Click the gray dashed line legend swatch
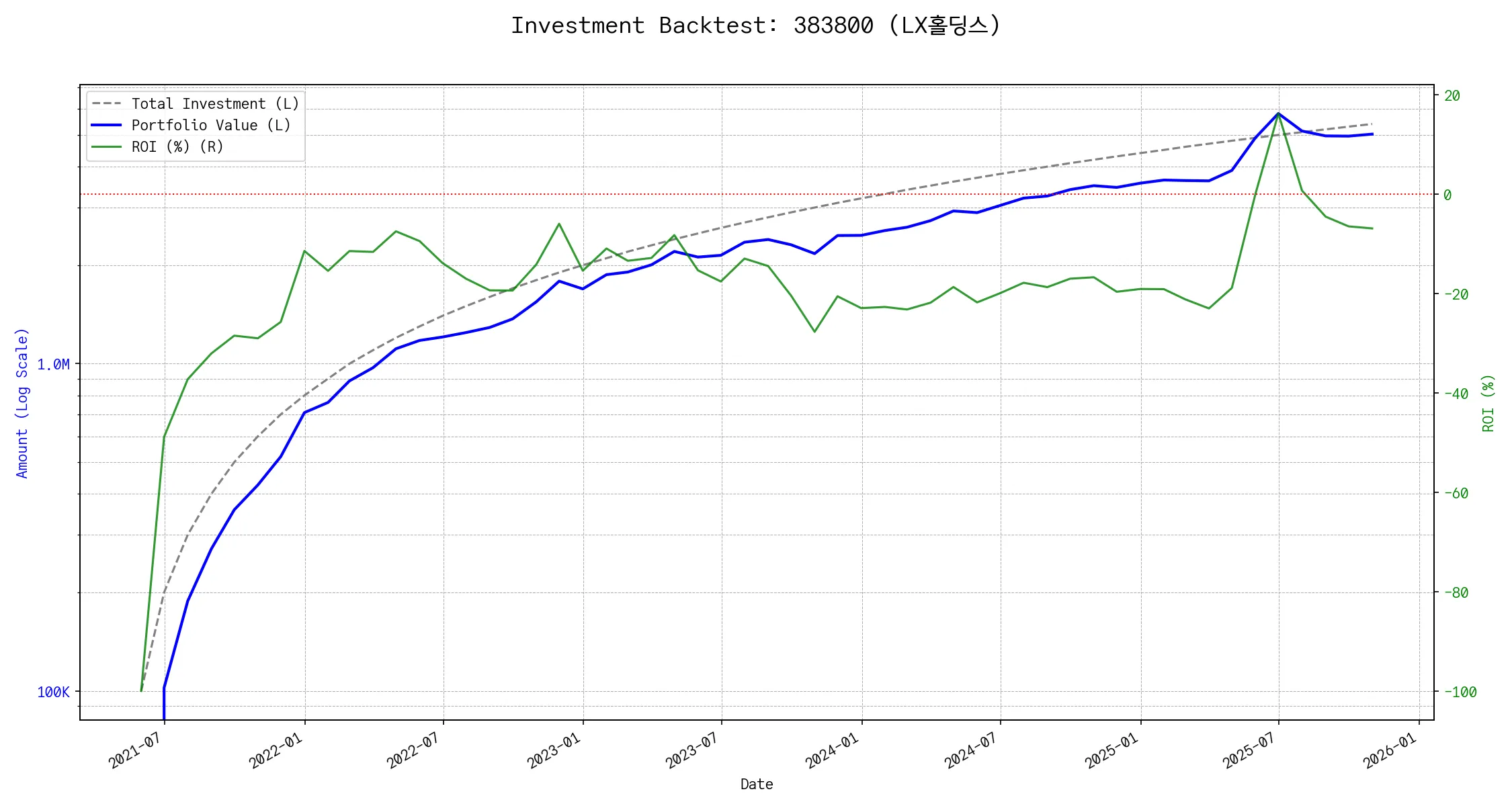 click(x=107, y=104)
